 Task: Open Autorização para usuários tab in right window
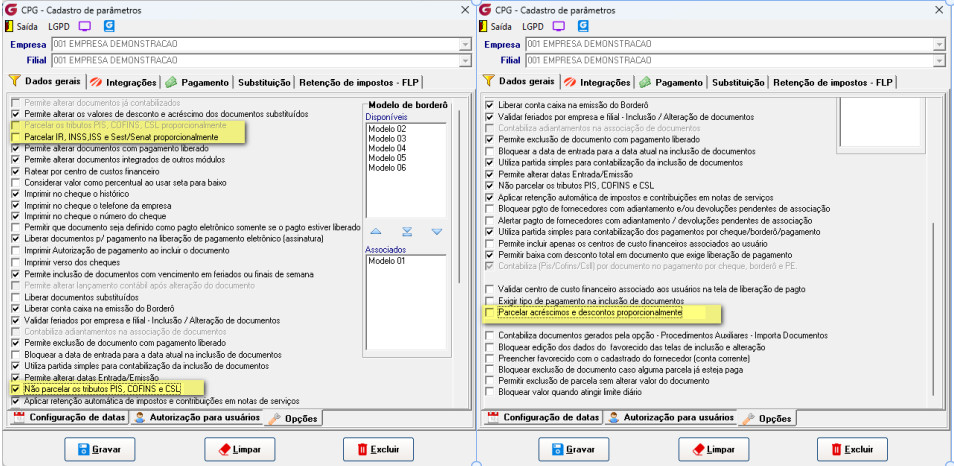point(671,417)
